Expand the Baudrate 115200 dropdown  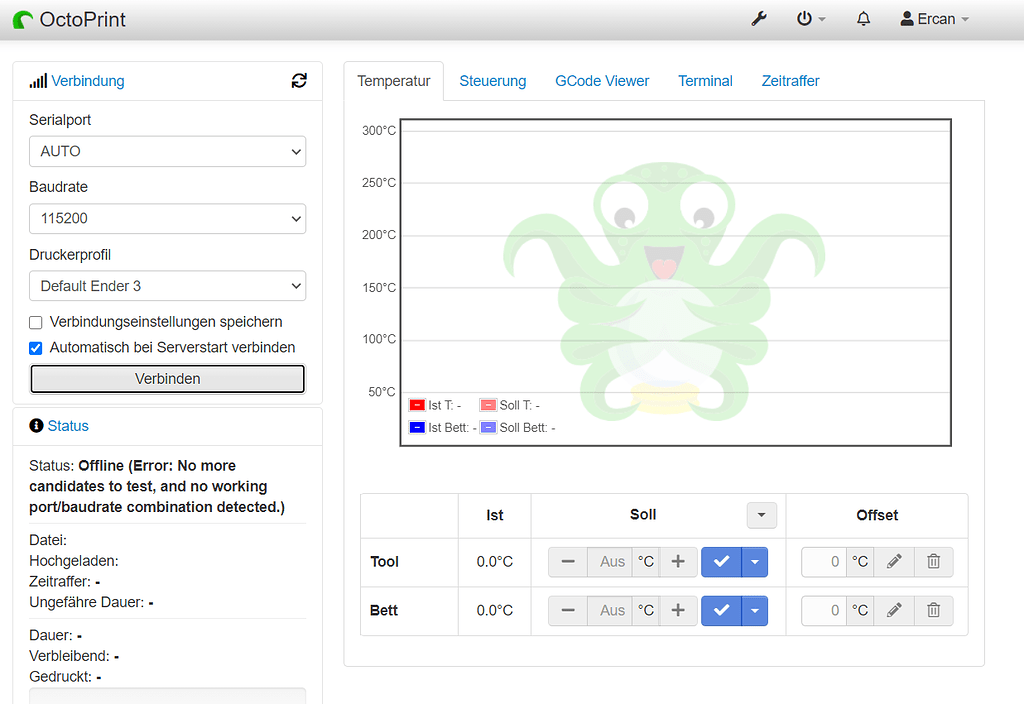(x=167, y=218)
